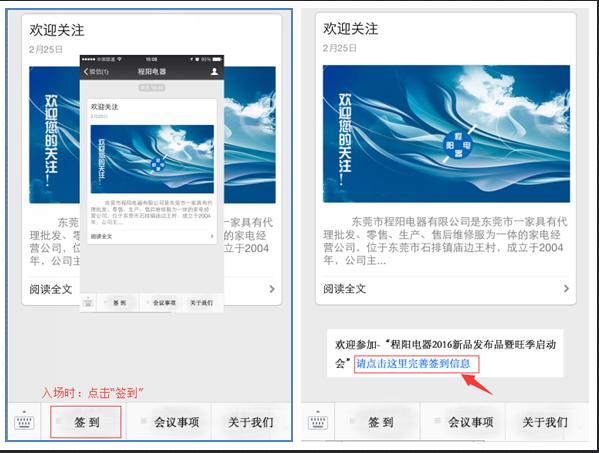
Task: Open 关于我们 menu in the left panel
Action: (x=251, y=422)
